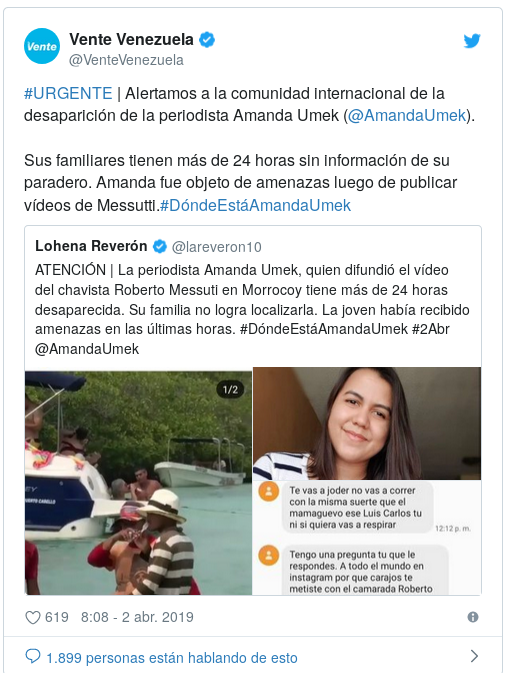517x673 pixels.
Task: Open the @lareveron10 handle
Action: [217, 247]
